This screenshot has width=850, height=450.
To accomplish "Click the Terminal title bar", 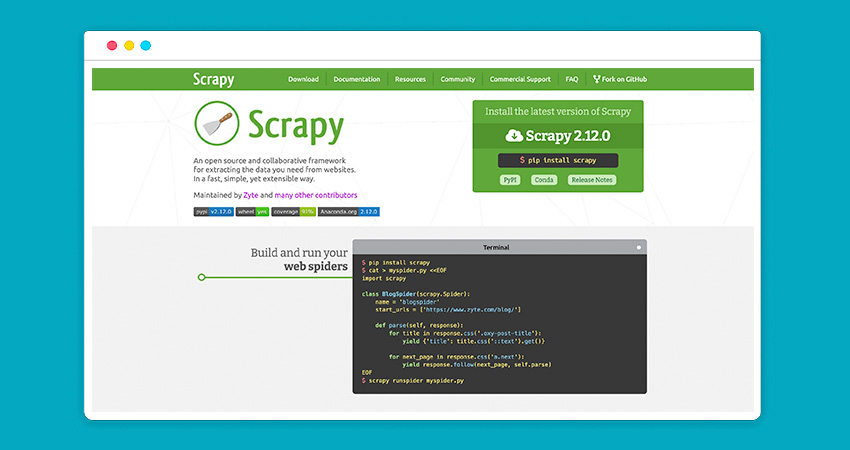I will [499, 247].
